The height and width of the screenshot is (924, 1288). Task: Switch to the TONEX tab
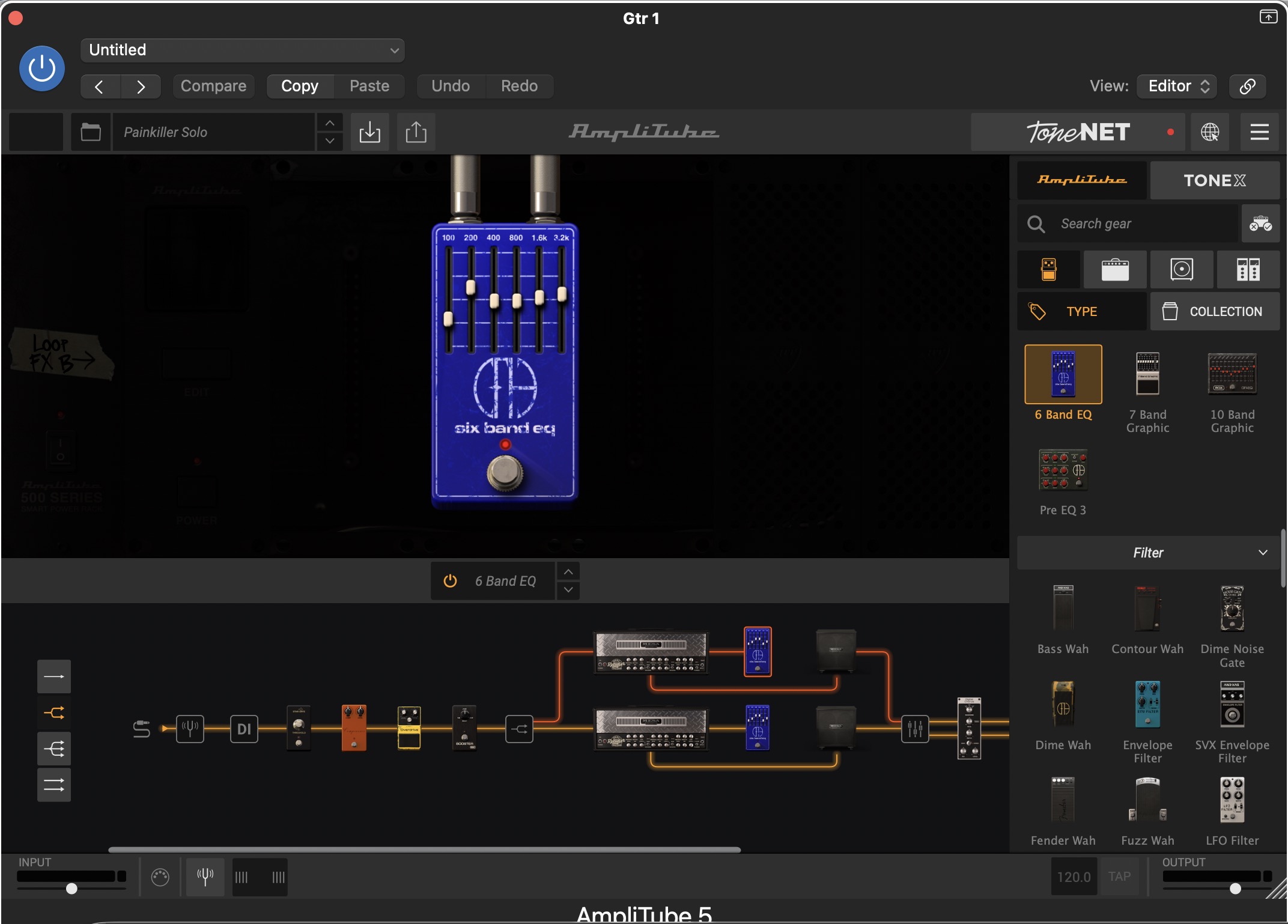coord(1214,180)
